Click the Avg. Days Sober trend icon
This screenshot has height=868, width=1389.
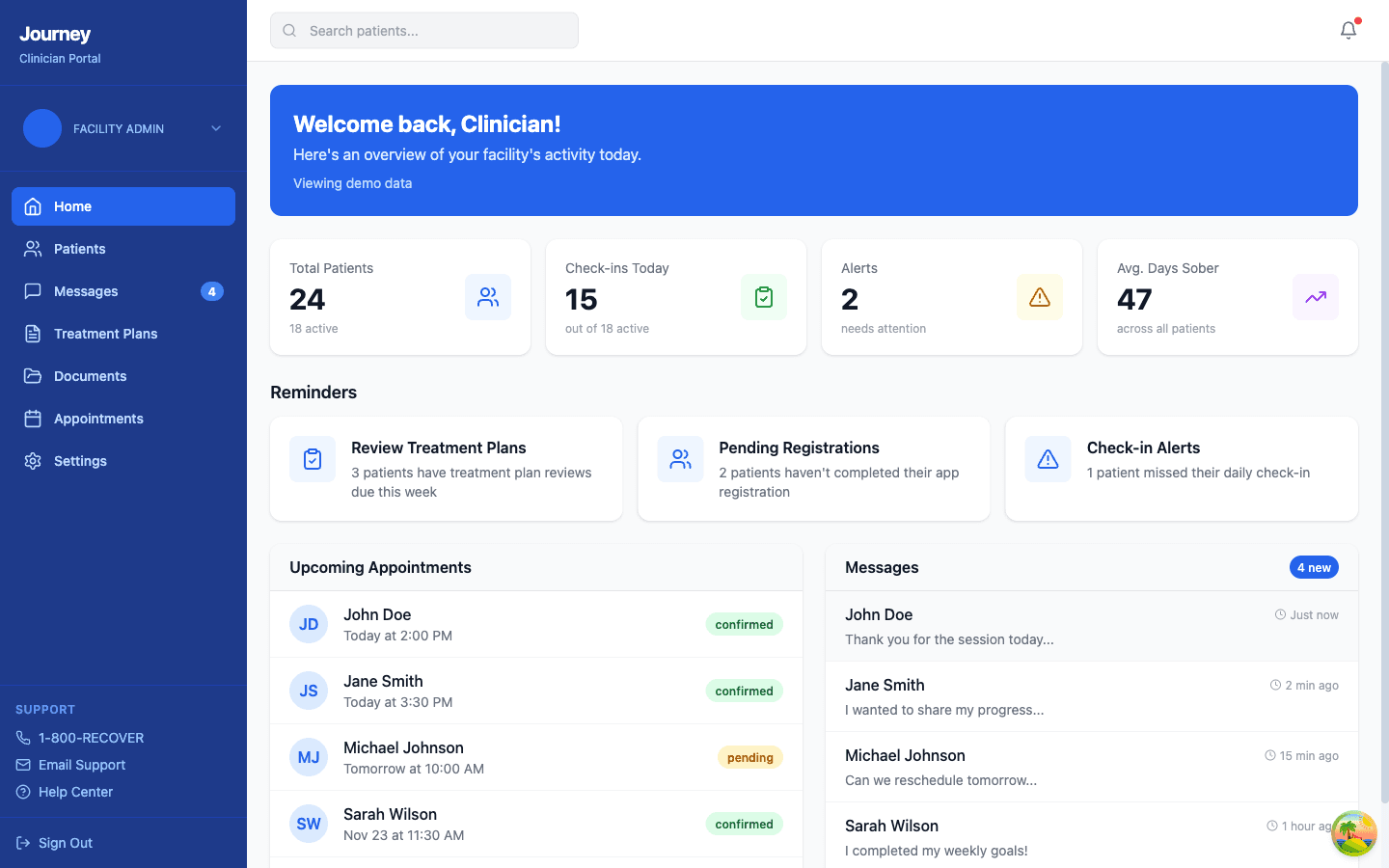1315,297
